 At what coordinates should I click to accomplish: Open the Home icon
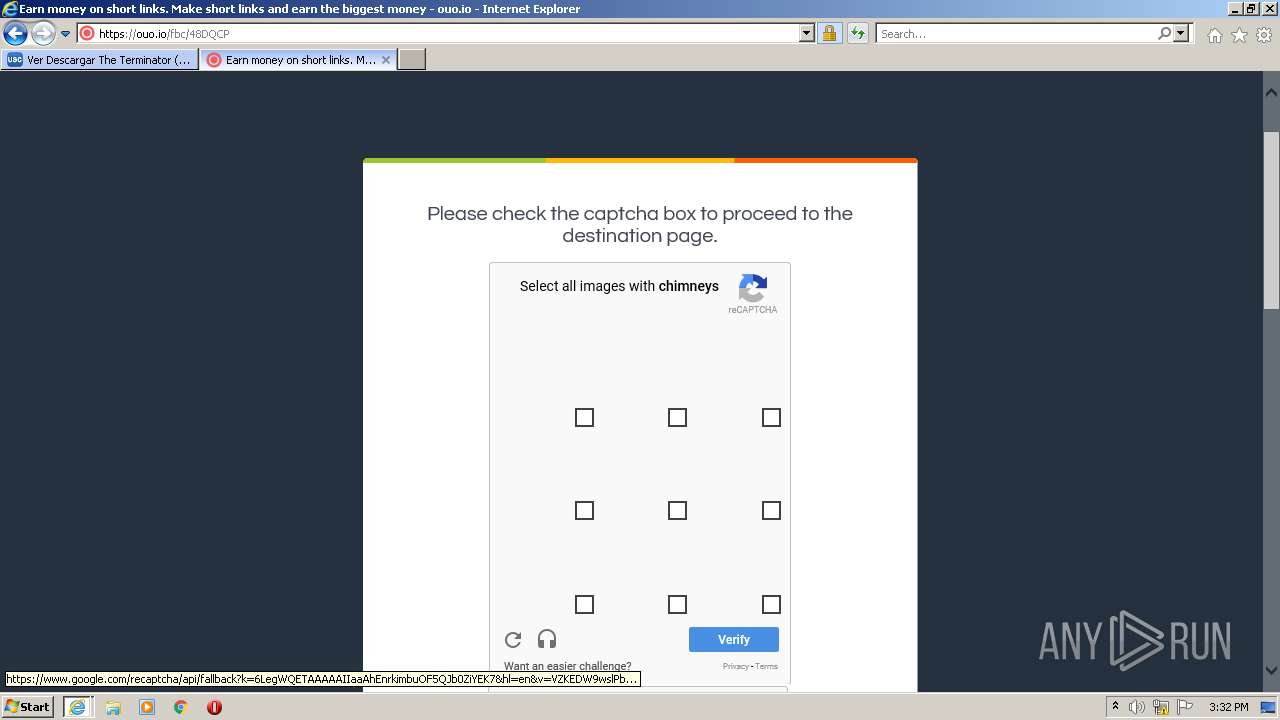[1214, 35]
